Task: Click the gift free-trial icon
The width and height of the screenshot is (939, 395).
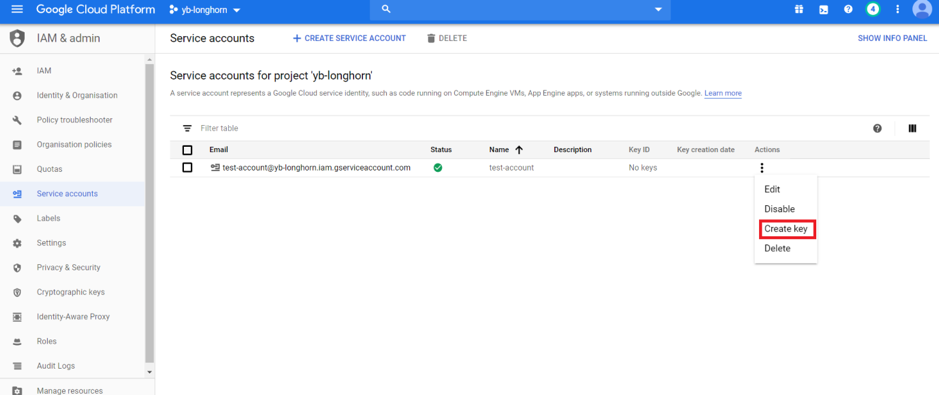Action: click(799, 10)
